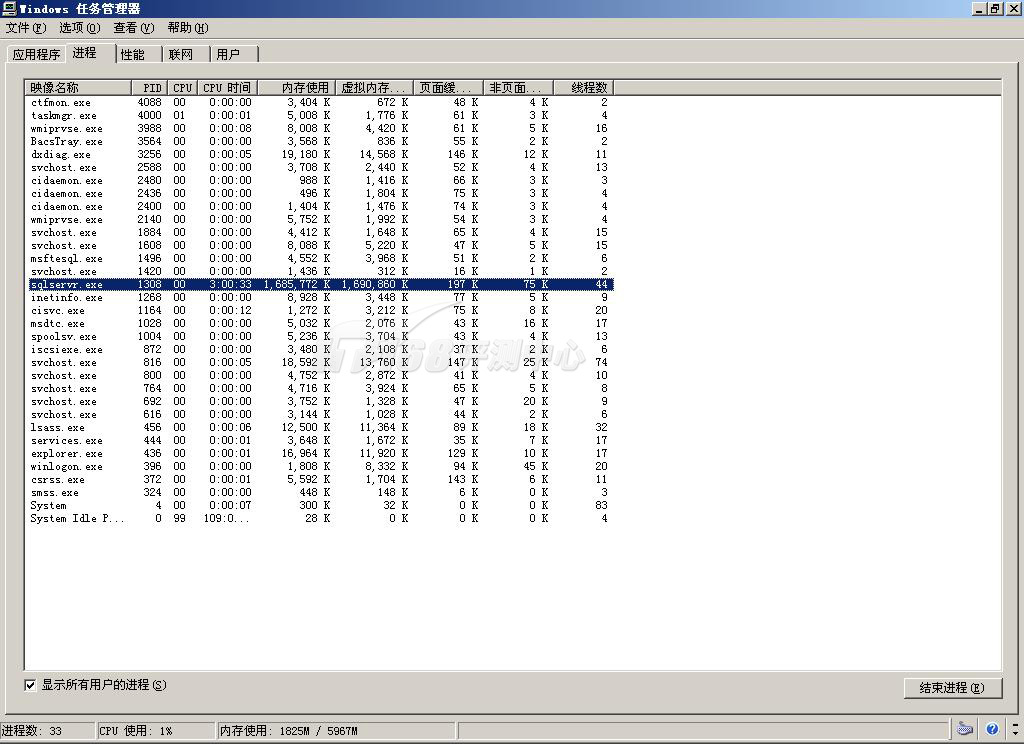Open the language bar help icon
This screenshot has width=1024, height=744.
click(x=992, y=729)
